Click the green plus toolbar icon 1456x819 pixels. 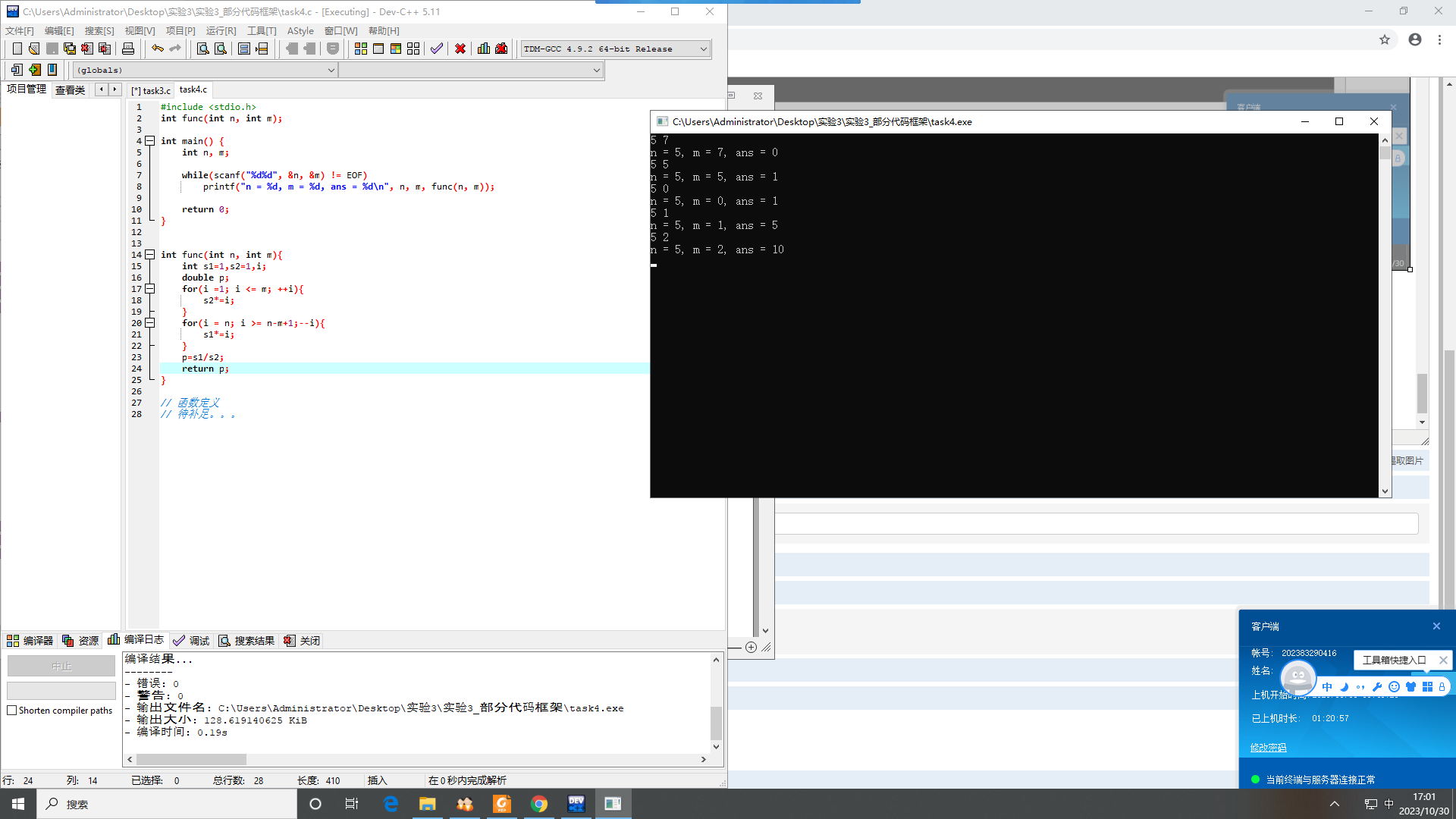[x=34, y=70]
